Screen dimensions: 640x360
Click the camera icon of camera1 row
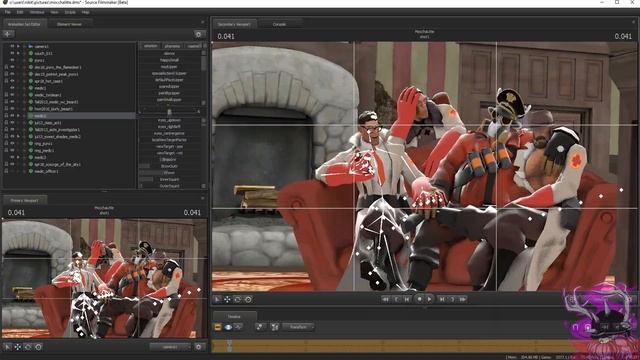point(31,46)
